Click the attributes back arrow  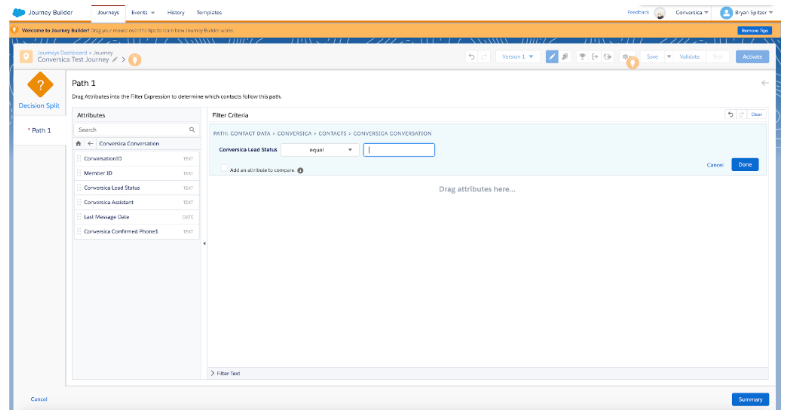point(90,144)
